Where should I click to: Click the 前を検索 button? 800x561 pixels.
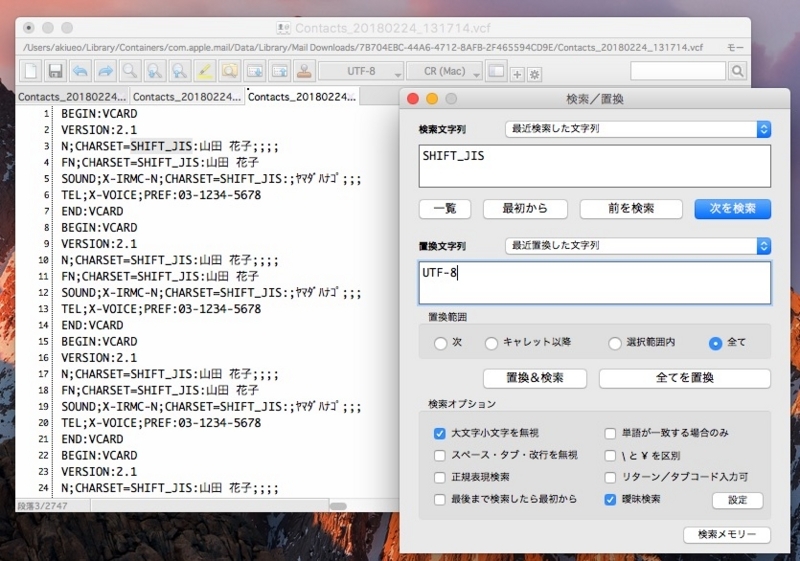pos(631,209)
